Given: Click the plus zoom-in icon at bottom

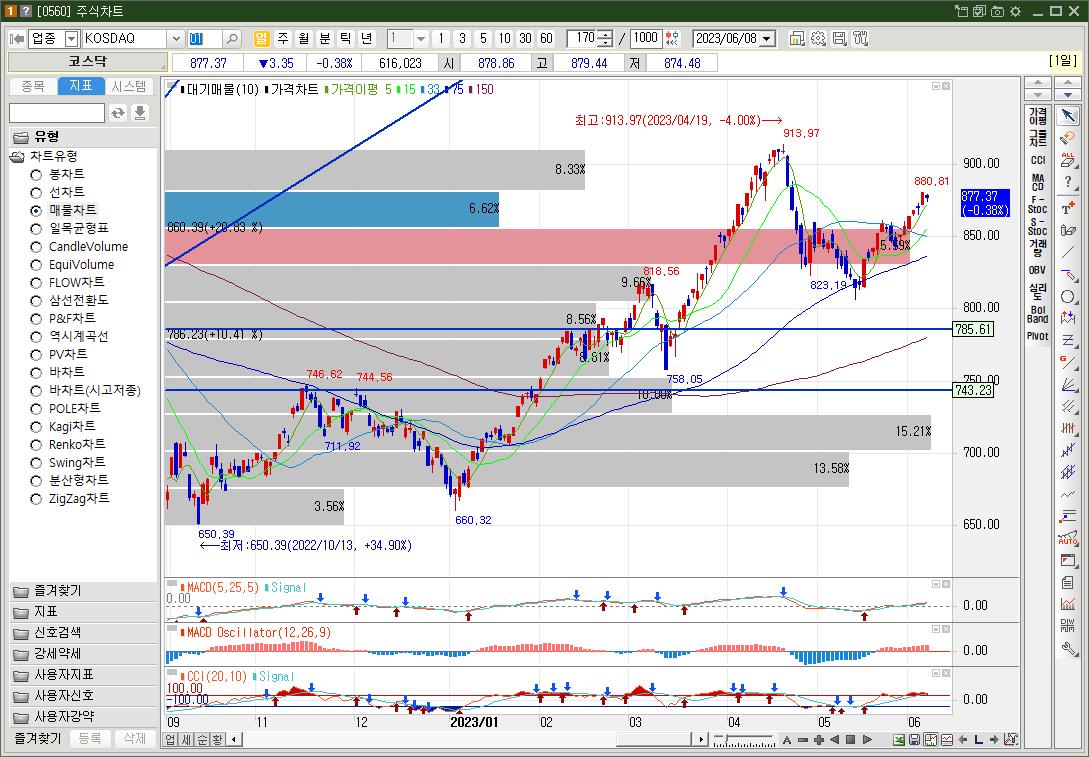Looking at the screenshot, I should coord(820,740).
